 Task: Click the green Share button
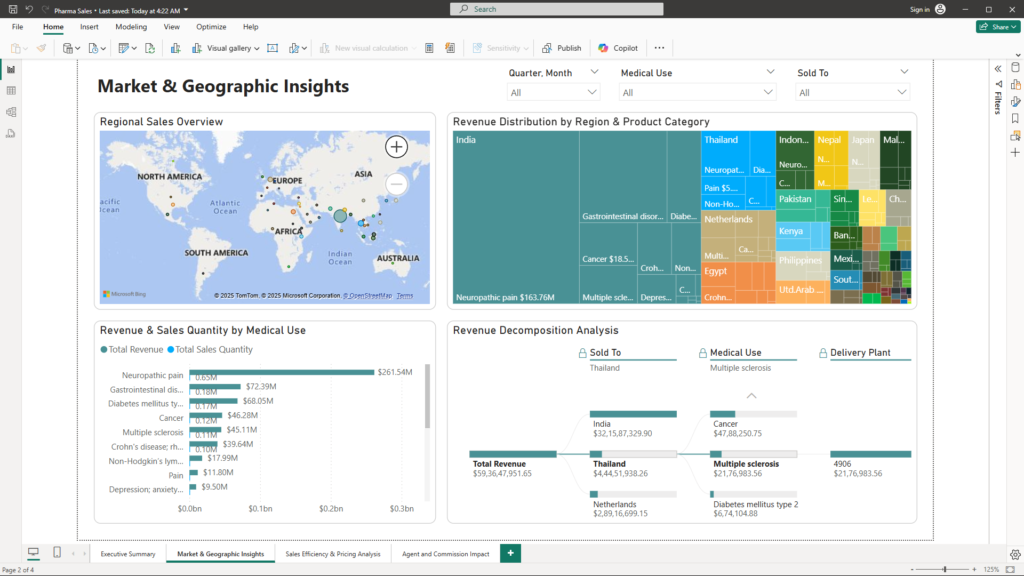click(997, 27)
